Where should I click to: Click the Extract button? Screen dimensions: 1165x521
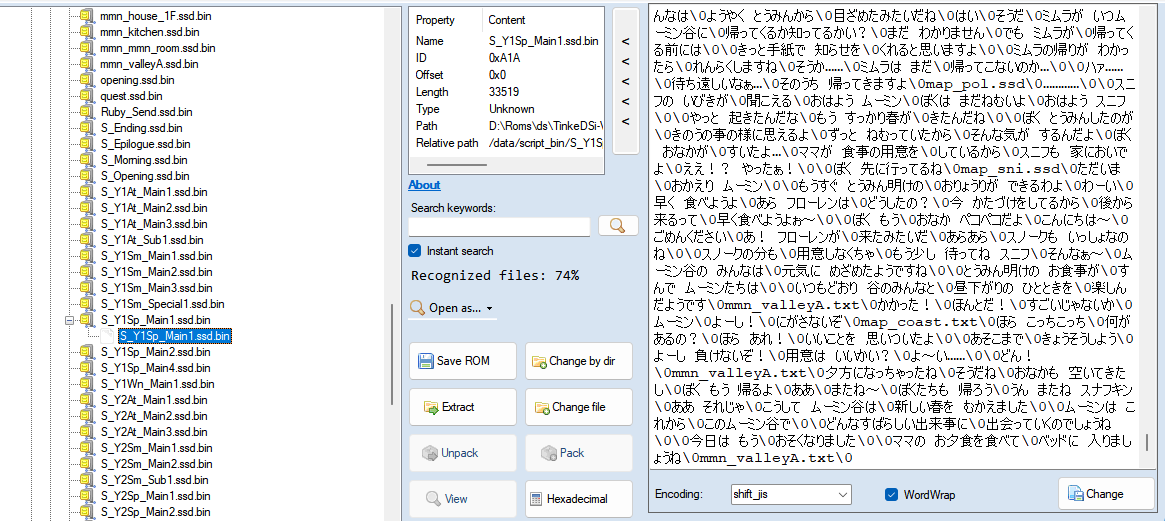(x=463, y=407)
